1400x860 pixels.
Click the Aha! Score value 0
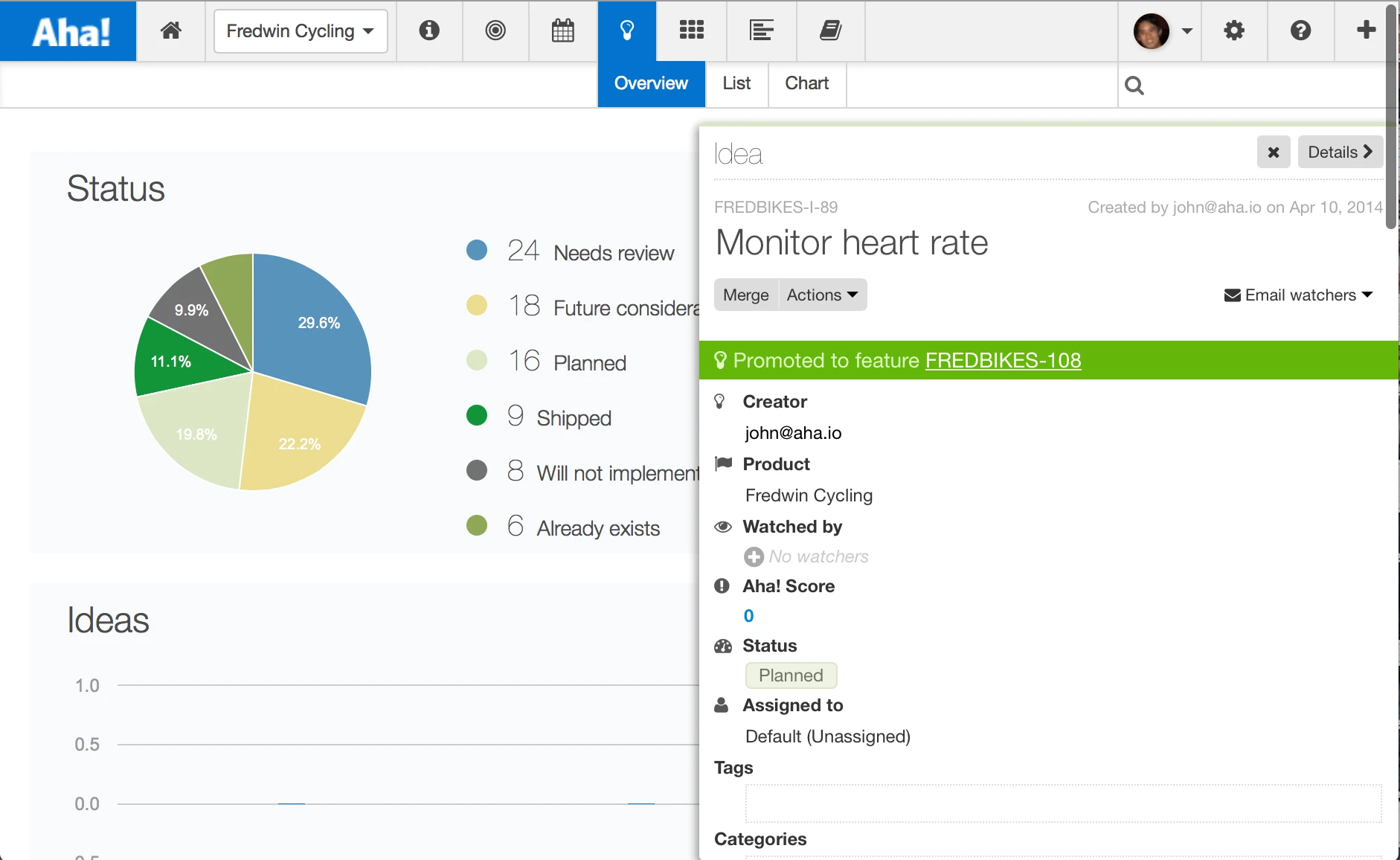click(748, 616)
